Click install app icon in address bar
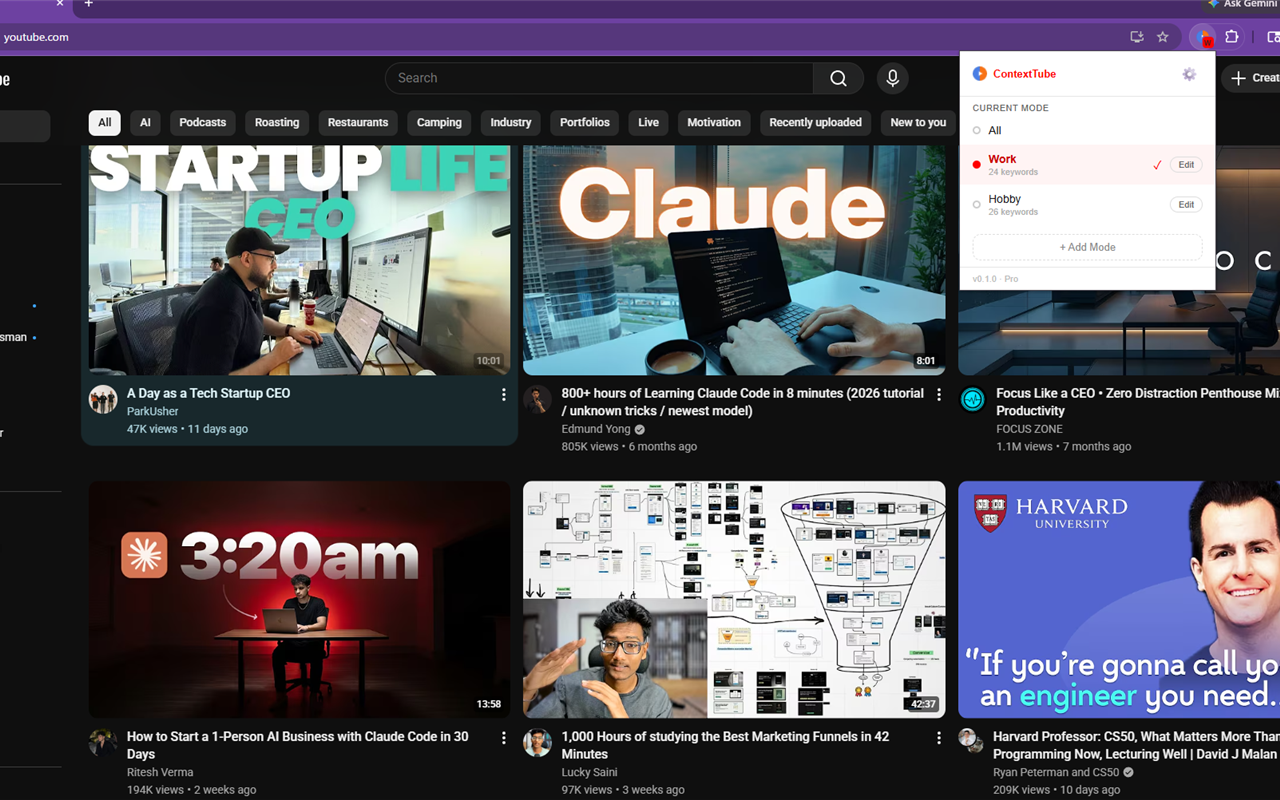 click(x=1137, y=37)
